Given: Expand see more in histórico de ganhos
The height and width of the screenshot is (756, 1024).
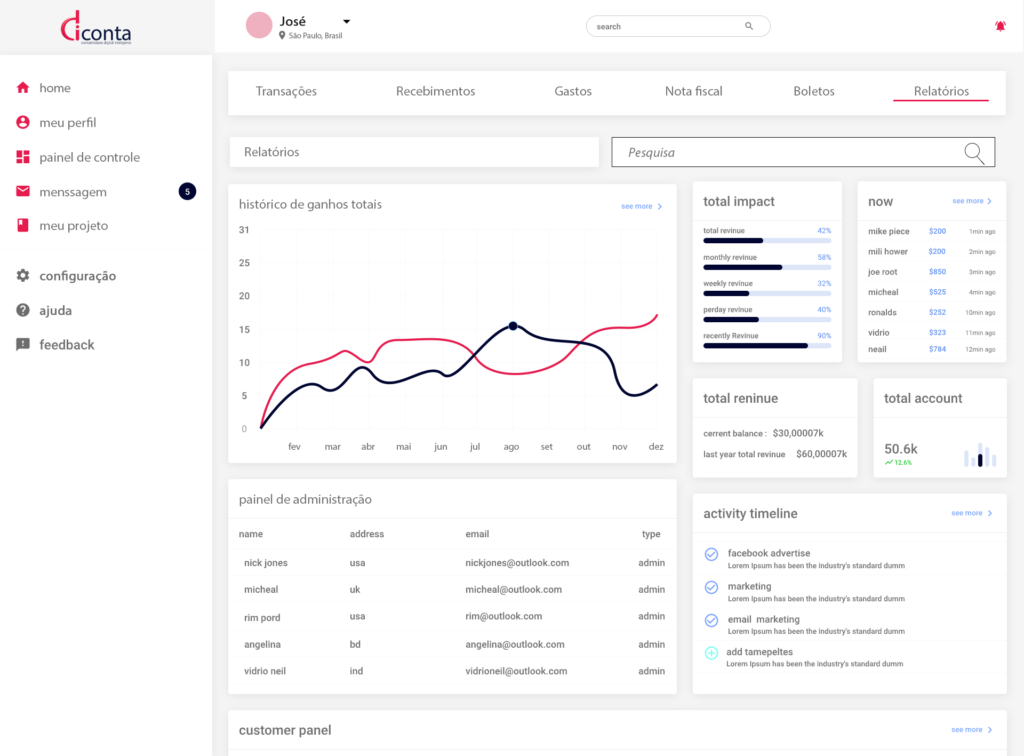Looking at the screenshot, I should [641, 206].
